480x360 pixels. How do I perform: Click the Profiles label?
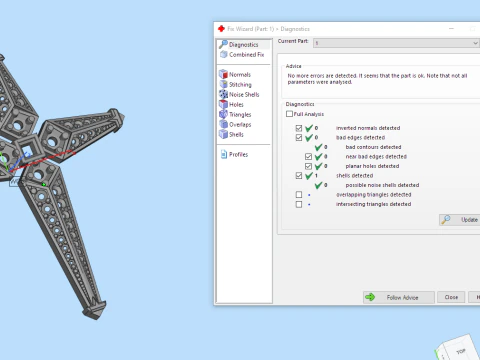click(x=238, y=154)
